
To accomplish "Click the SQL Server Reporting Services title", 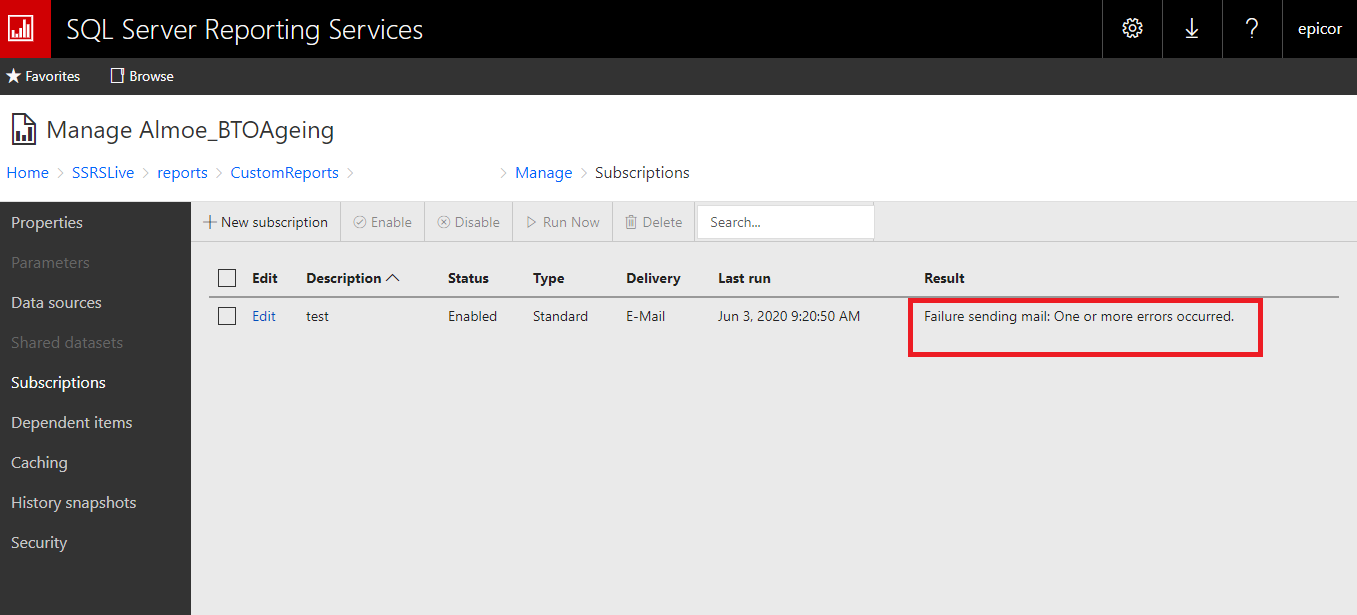I will [x=244, y=30].
